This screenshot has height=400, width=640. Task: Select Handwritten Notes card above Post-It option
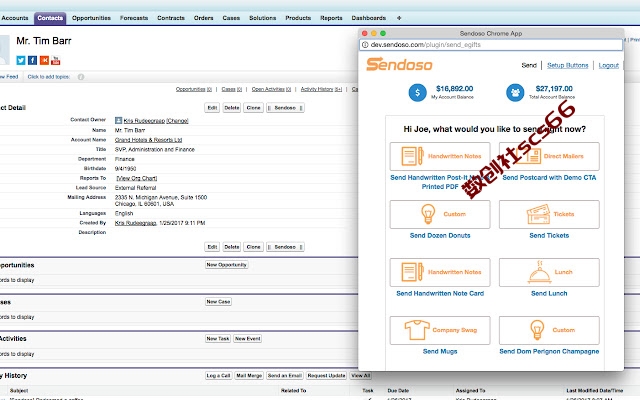tap(440, 156)
